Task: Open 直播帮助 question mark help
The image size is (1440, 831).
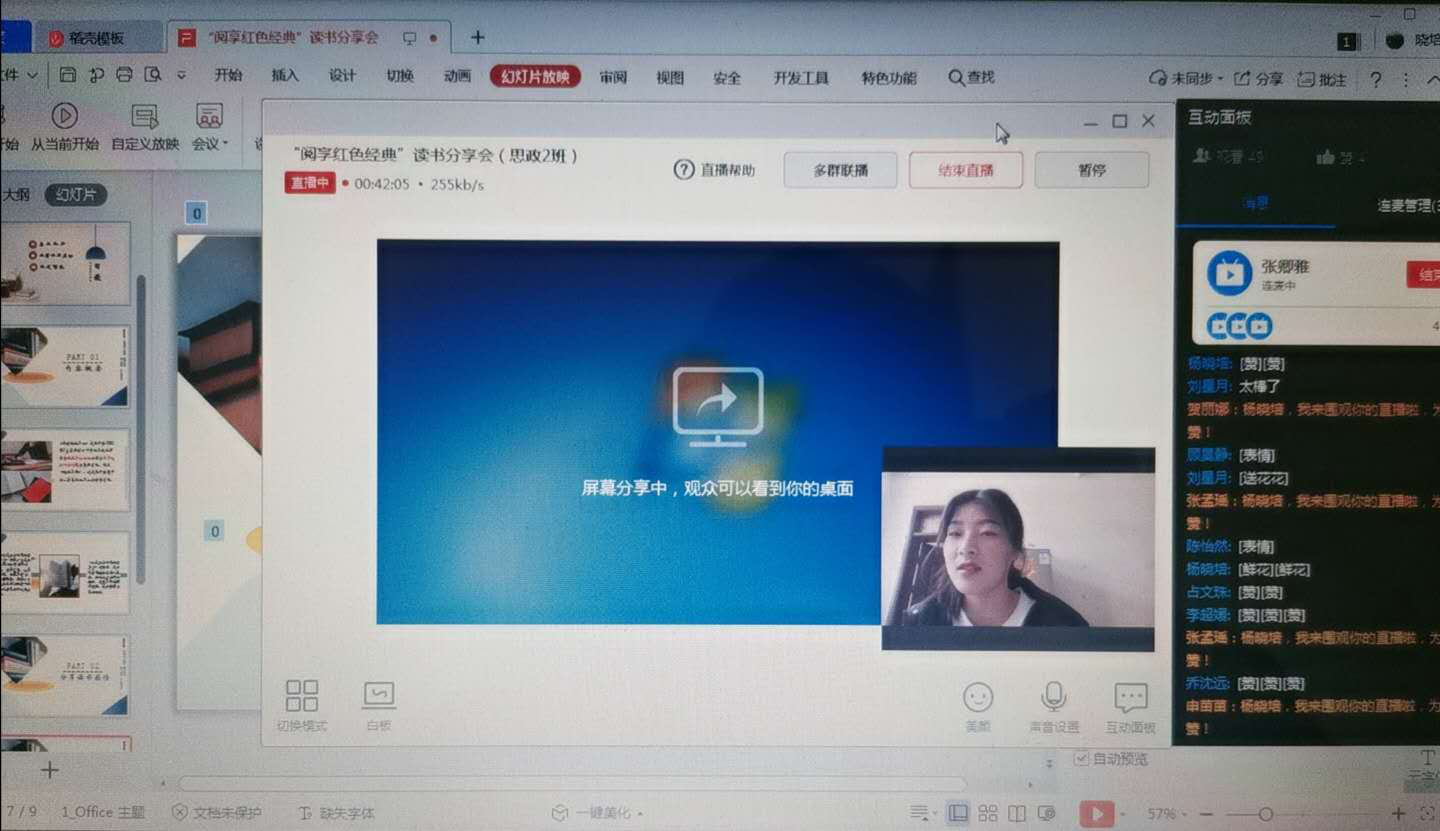Action: 684,170
